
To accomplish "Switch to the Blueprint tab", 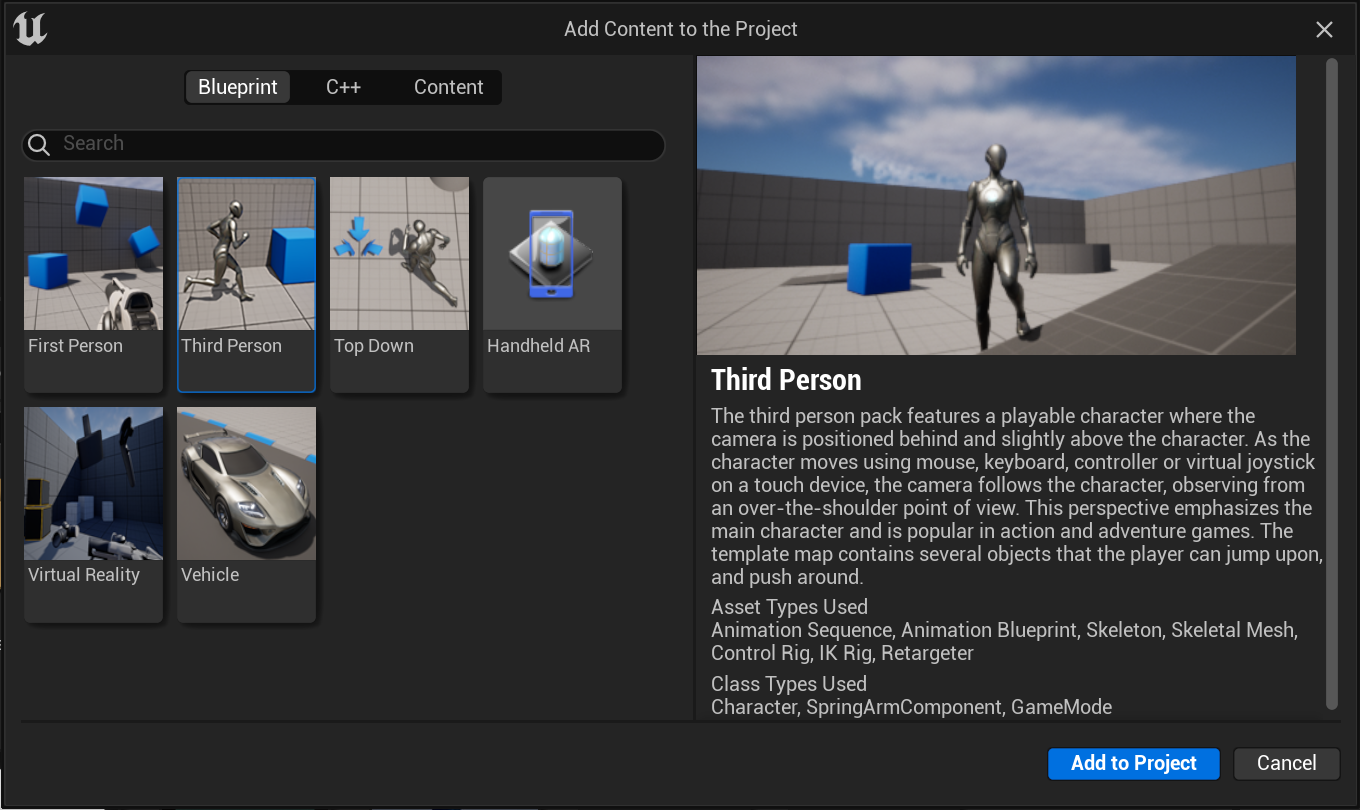I will point(238,87).
